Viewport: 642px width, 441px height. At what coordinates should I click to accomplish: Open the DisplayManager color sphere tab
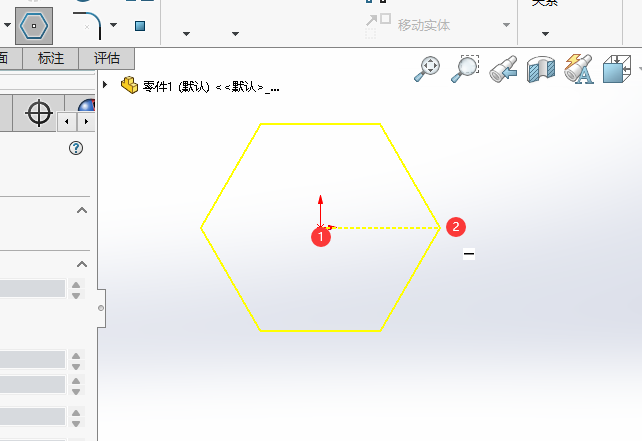tap(86, 105)
